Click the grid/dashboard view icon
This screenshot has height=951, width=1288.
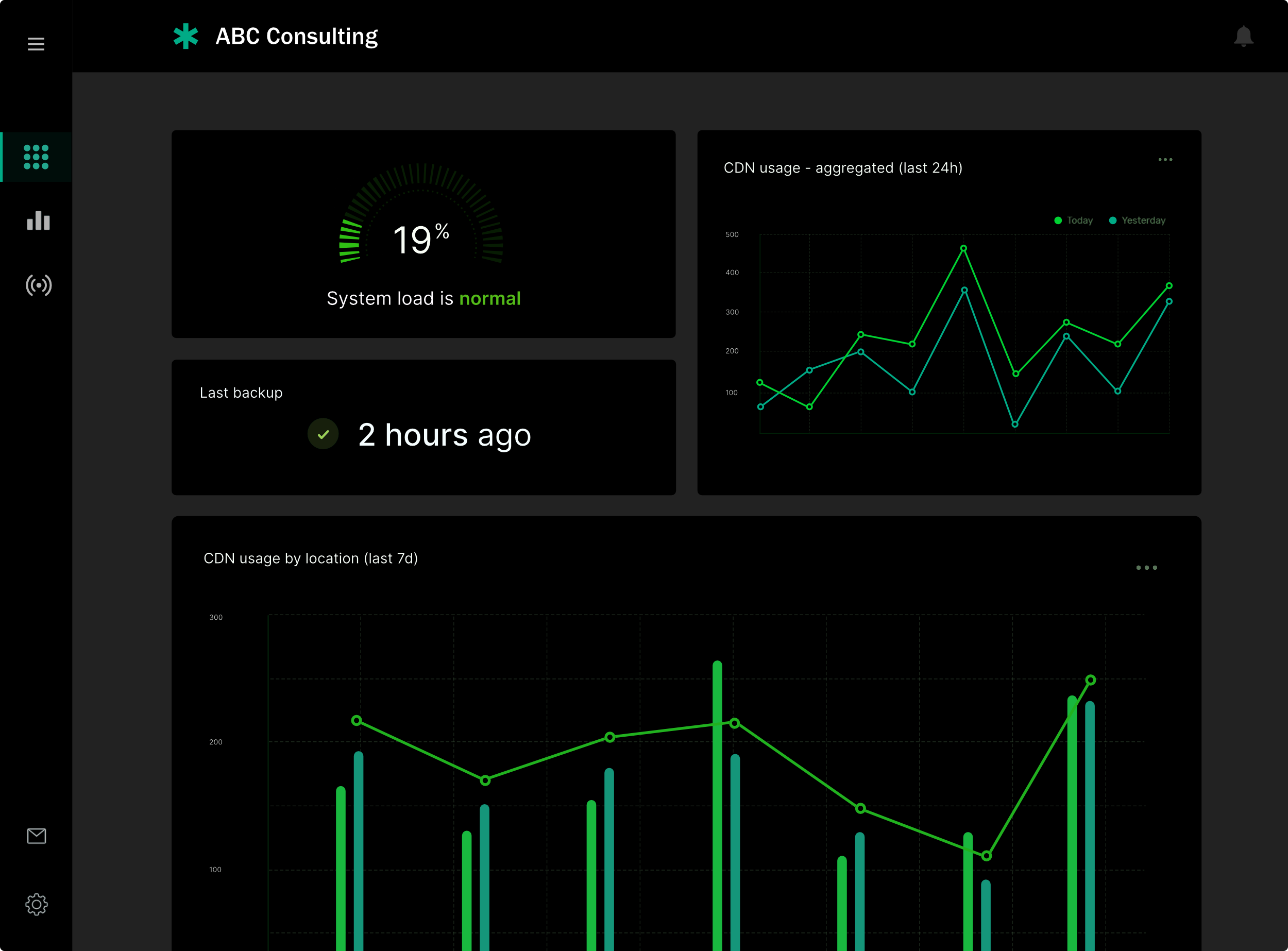(x=37, y=156)
